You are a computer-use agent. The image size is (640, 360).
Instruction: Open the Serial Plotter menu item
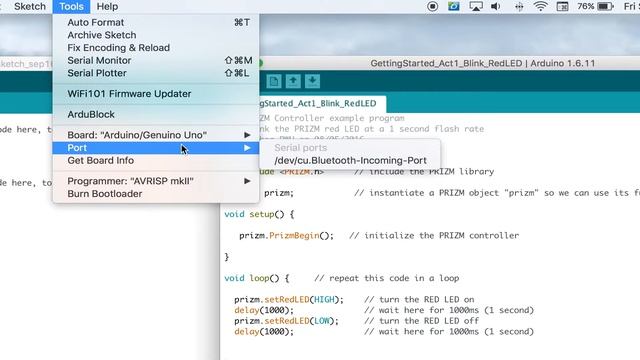tap(156, 73)
